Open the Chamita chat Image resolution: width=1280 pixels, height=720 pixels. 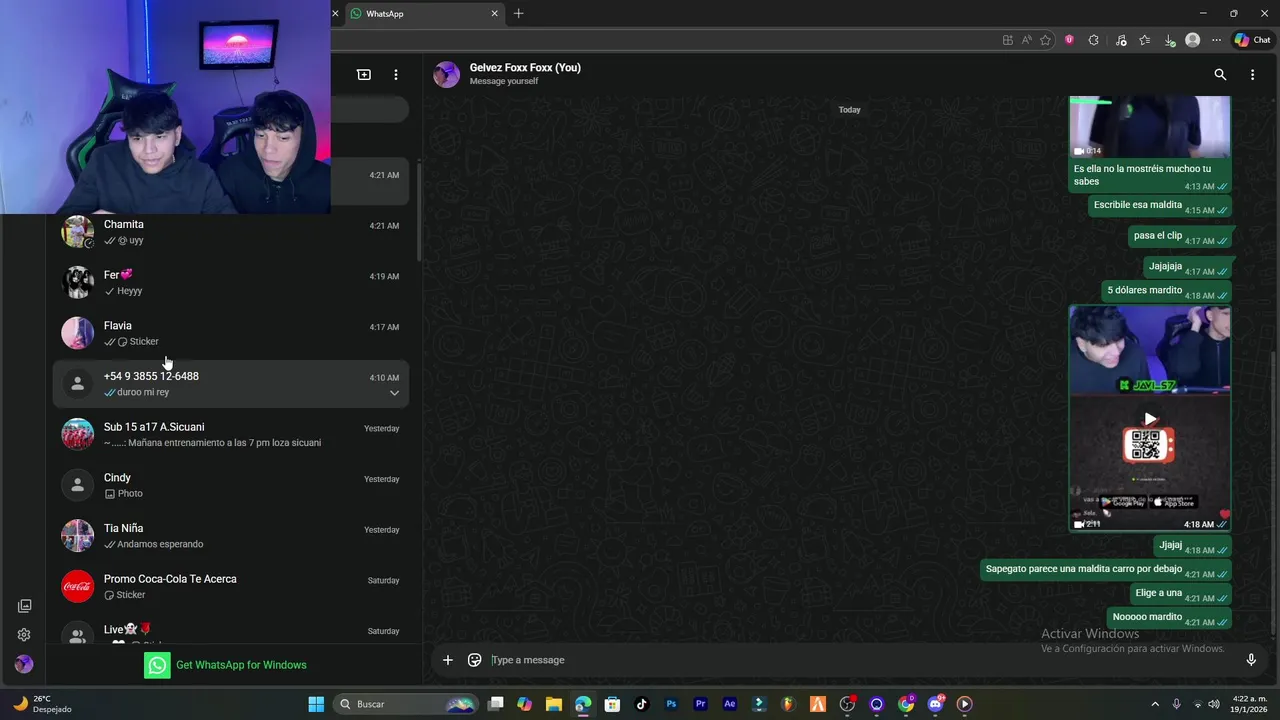pyautogui.click(x=230, y=232)
